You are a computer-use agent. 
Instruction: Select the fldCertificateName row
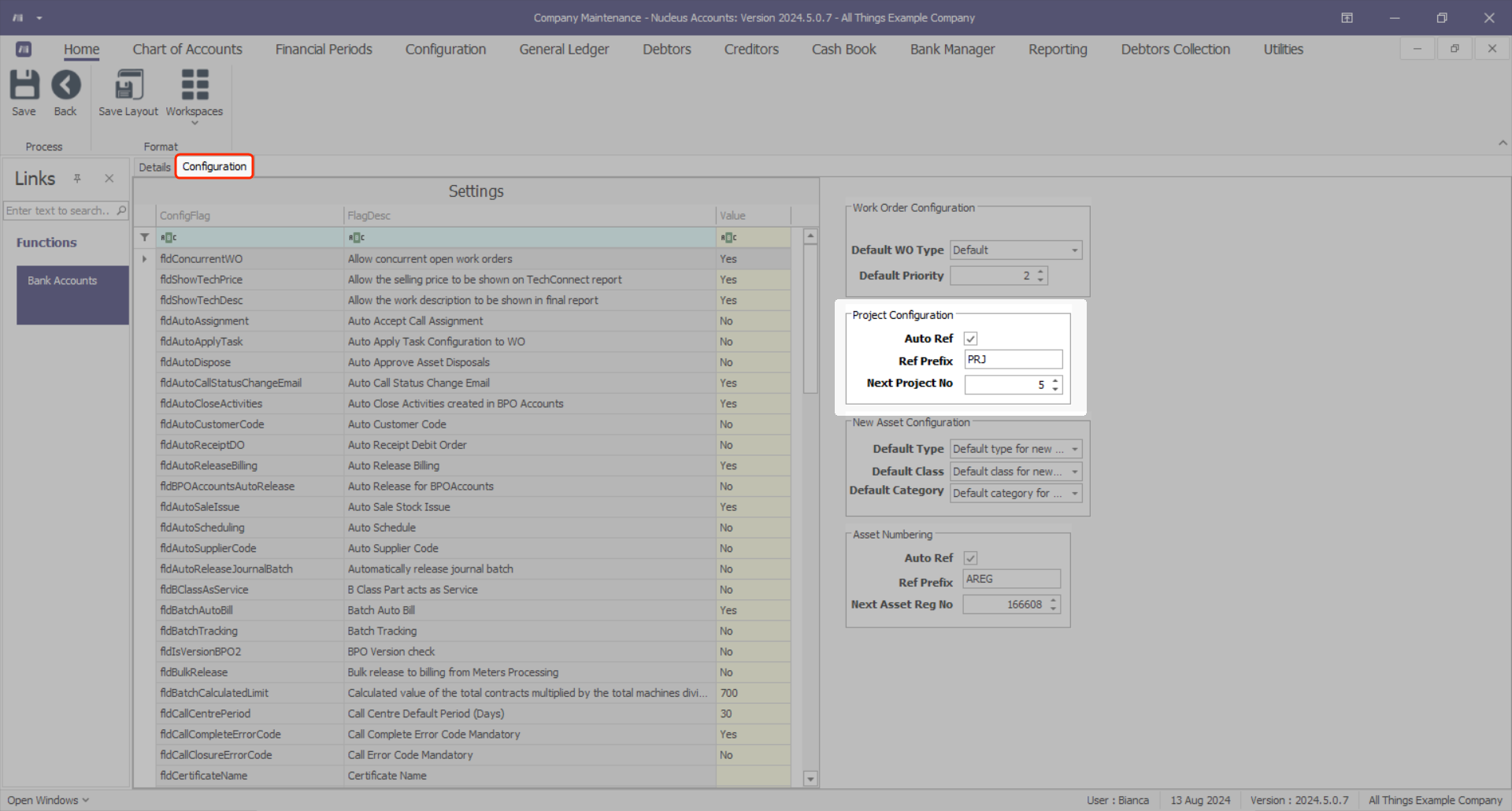[x=475, y=776]
